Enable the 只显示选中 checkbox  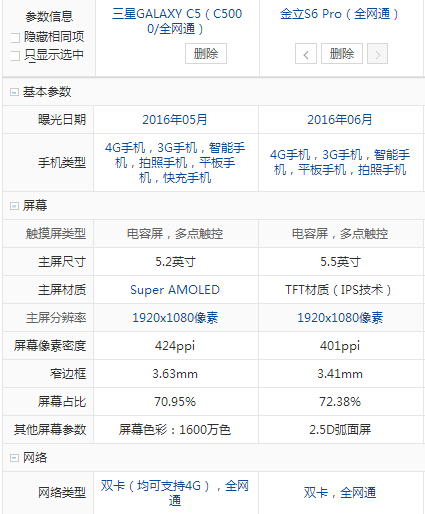[15, 56]
